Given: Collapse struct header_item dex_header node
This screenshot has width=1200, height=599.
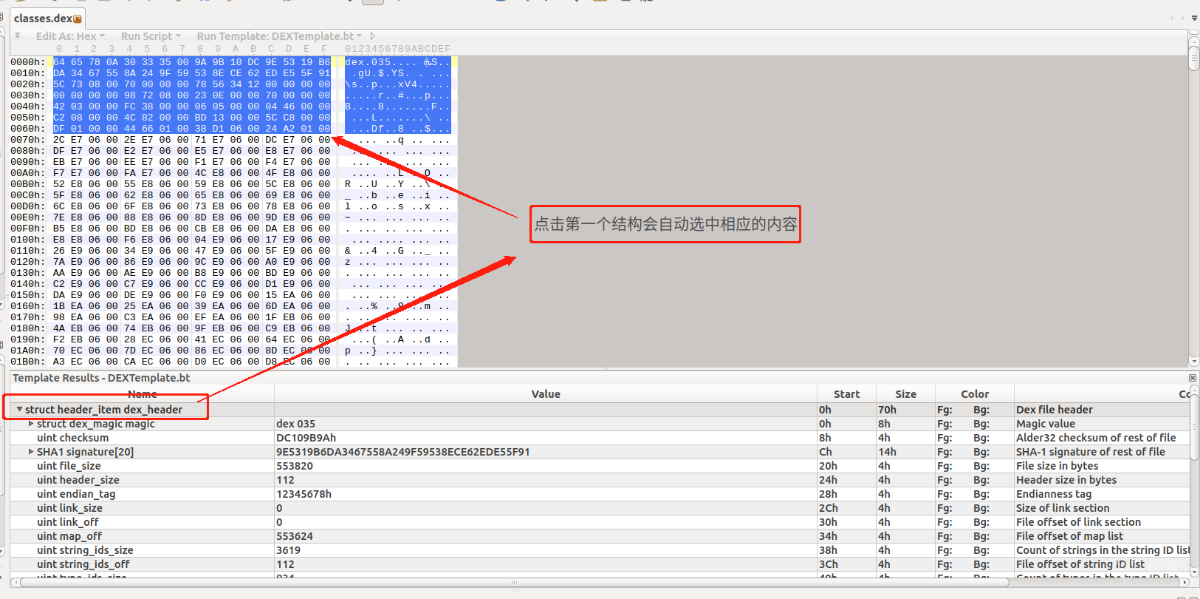Looking at the screenshot, I should 19,410.
